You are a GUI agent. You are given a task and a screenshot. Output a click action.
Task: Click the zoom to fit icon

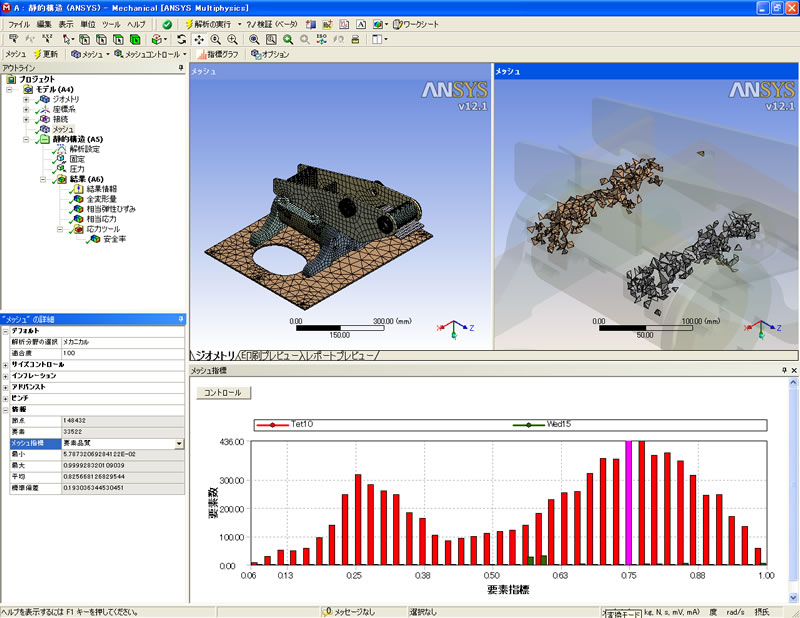254,39
